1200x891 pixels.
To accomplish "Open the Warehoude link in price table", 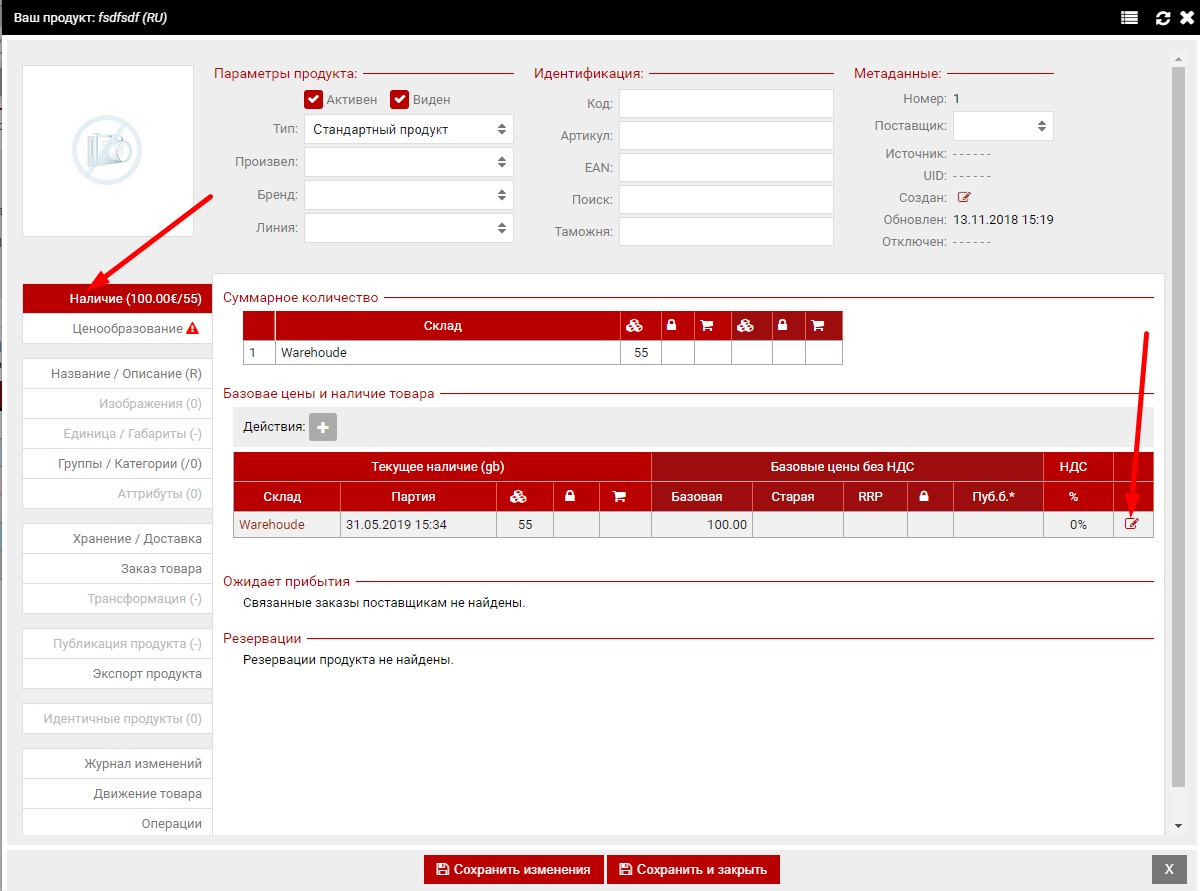I will 272,524.
